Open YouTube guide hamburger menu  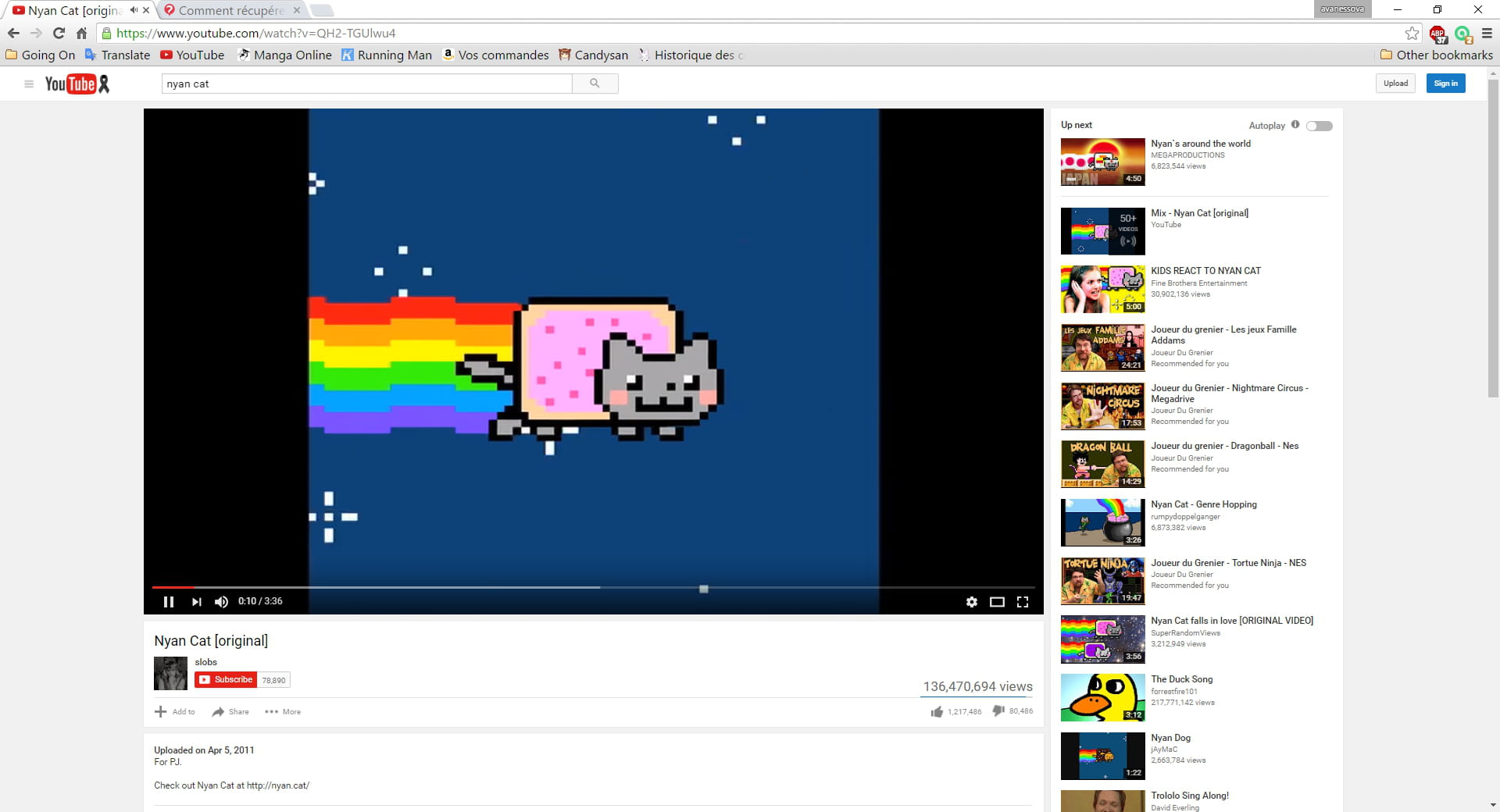click(29, 84)
